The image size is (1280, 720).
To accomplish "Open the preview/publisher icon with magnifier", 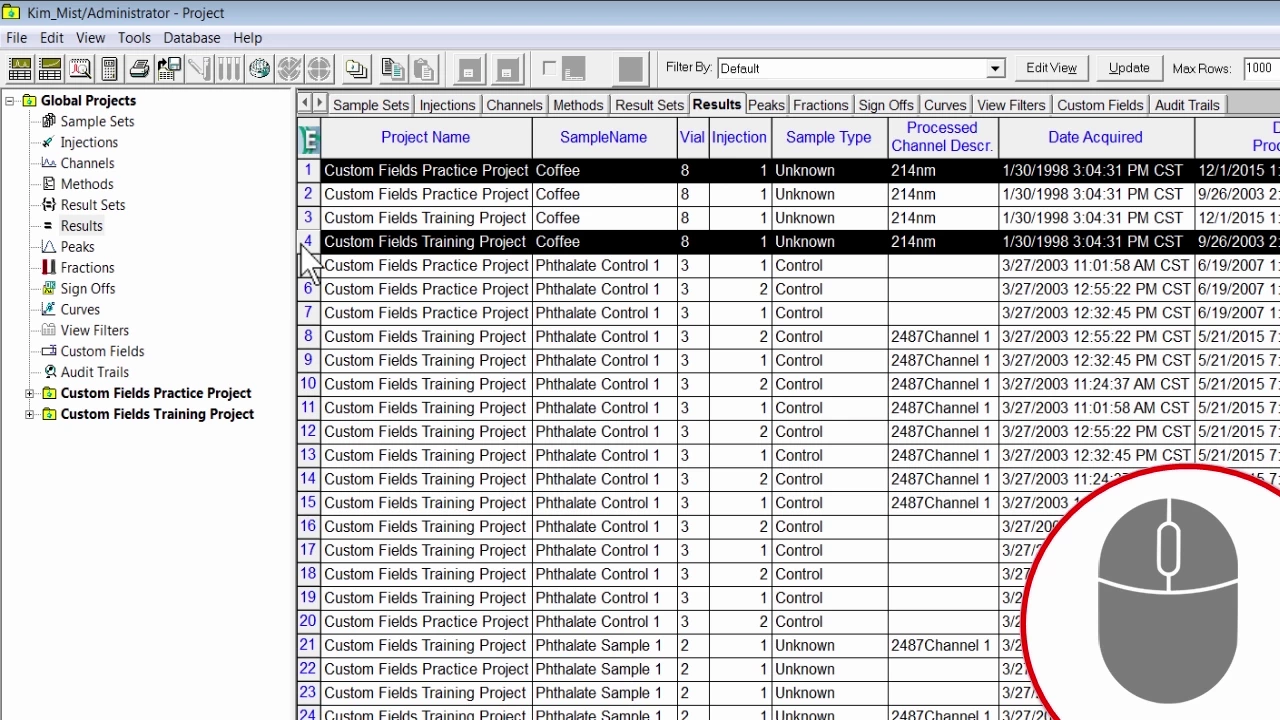I will pyautogui.click(x=80, y=69).
